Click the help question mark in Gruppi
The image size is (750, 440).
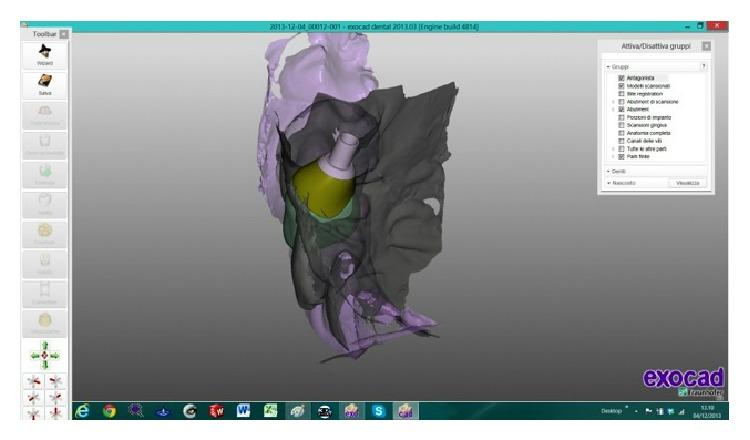pos(703,66)
